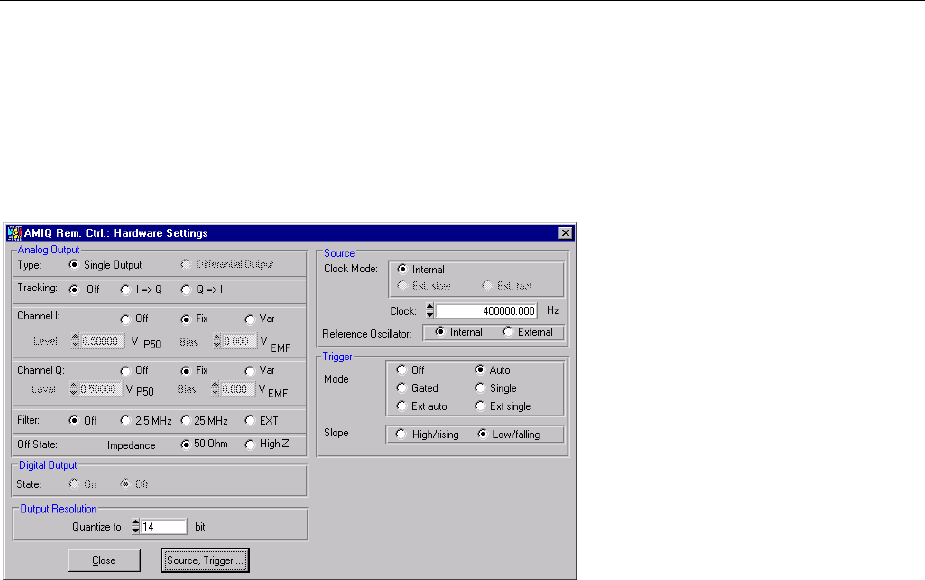Viewport: 925px width, 580px height.
Task: Set Reference Oscillator to External
Action: tap(508, 333)
